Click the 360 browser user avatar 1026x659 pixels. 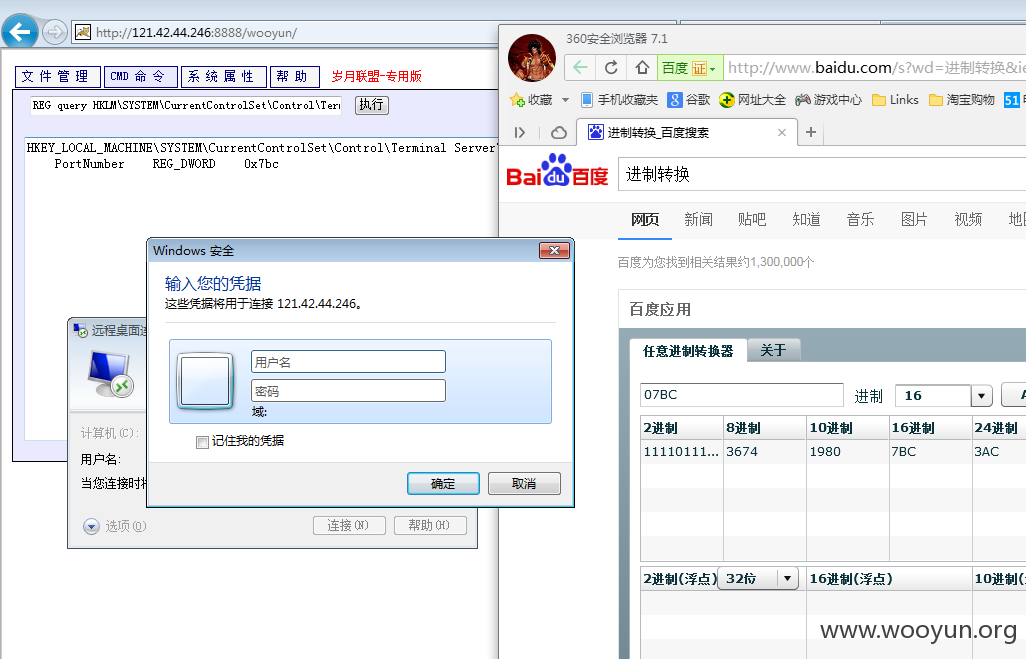[532, 58]
